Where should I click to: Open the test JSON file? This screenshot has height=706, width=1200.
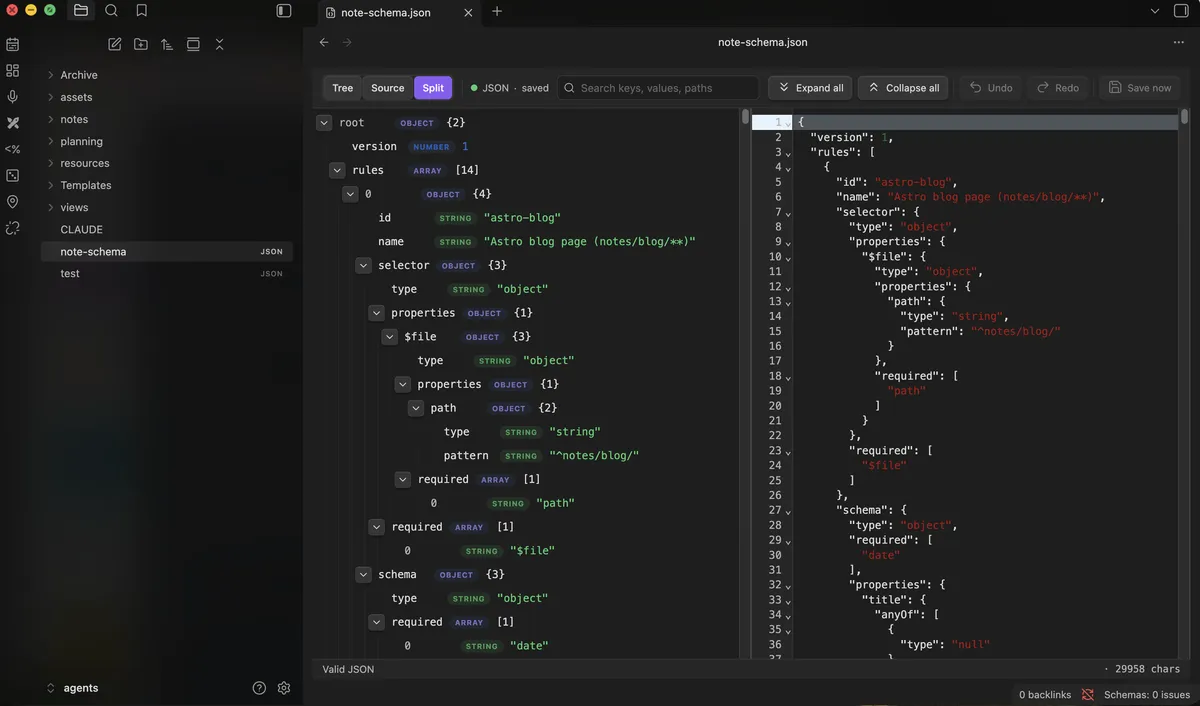pos(166,273)
